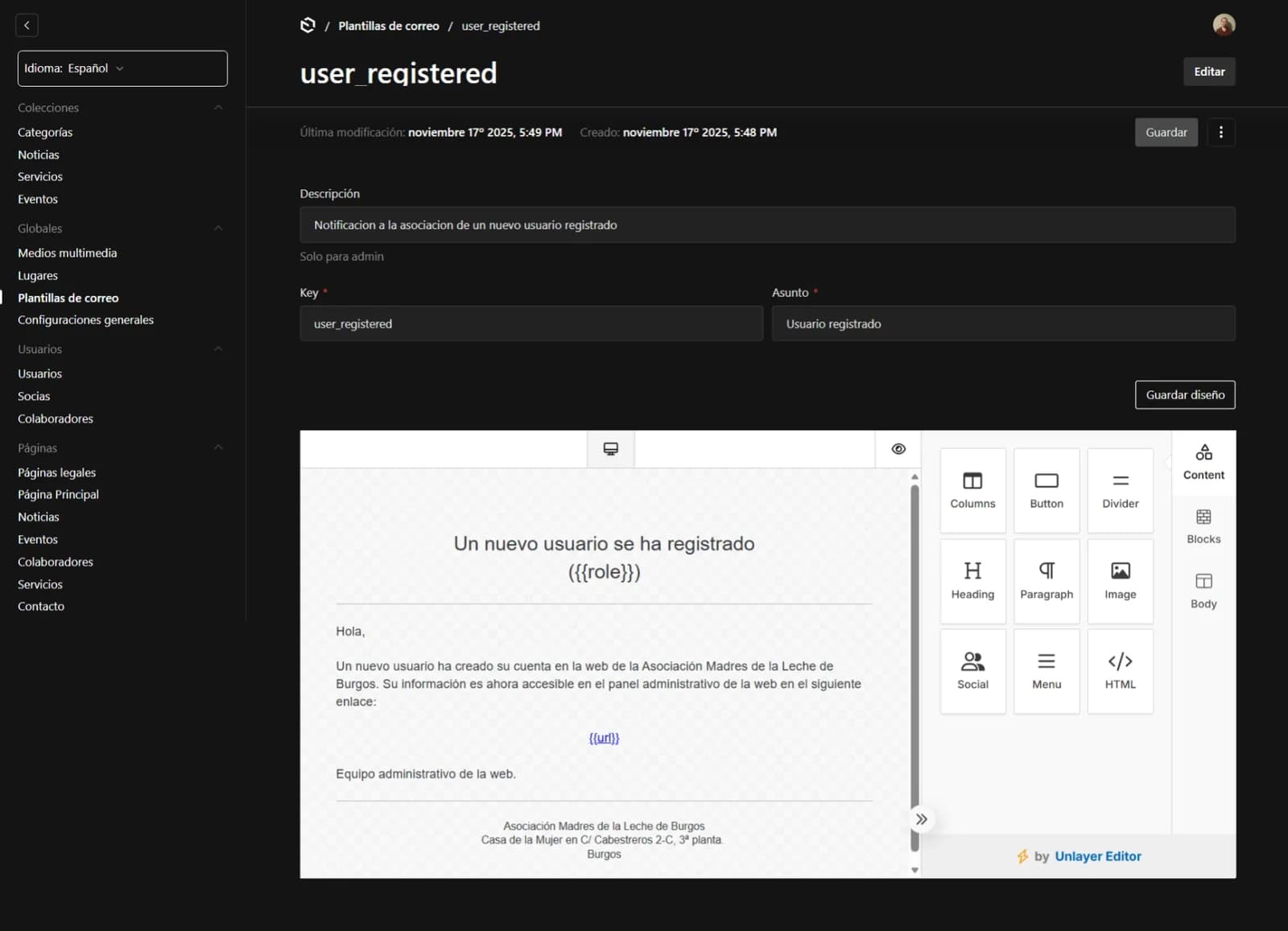
Task: Click scrollbar up arrow in email canvas
Action: [x=914, y=476]
